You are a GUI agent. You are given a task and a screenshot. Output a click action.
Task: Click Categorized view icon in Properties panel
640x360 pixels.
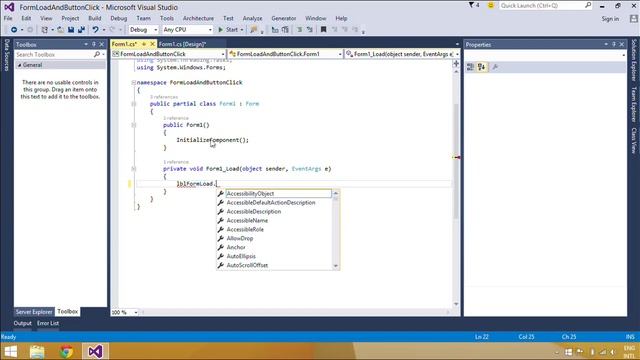click(470, 67)
